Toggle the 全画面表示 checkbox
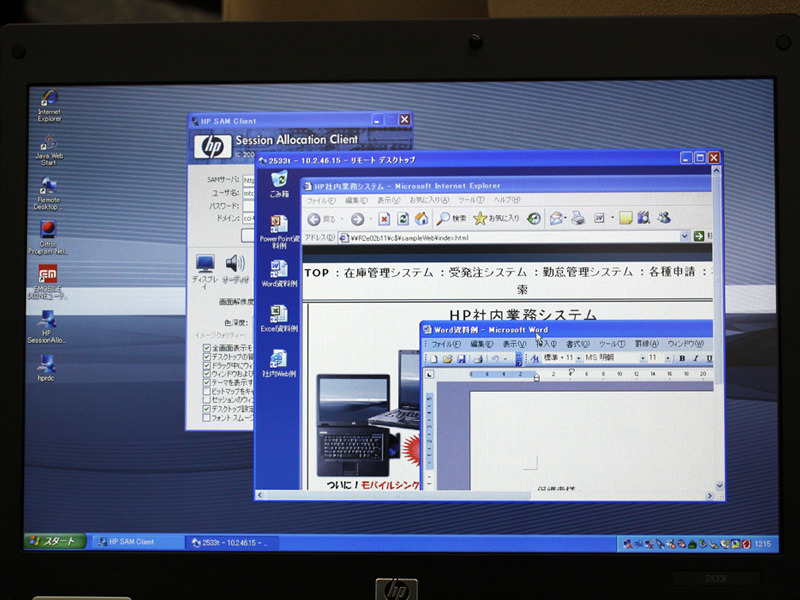Image resolution: width=800 pixels, height=600 pixels. (207, 346)
